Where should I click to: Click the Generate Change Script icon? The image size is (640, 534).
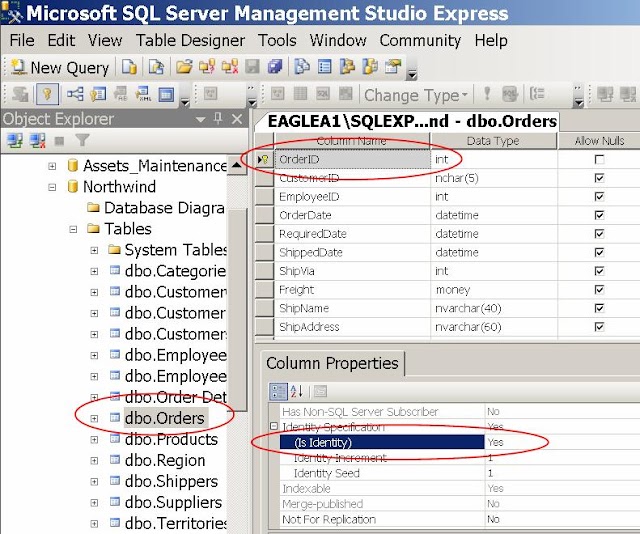click(20, 94)
